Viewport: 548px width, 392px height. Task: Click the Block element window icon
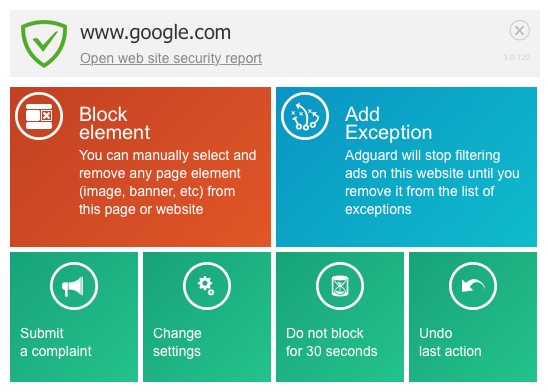click(x=39, y=116)
